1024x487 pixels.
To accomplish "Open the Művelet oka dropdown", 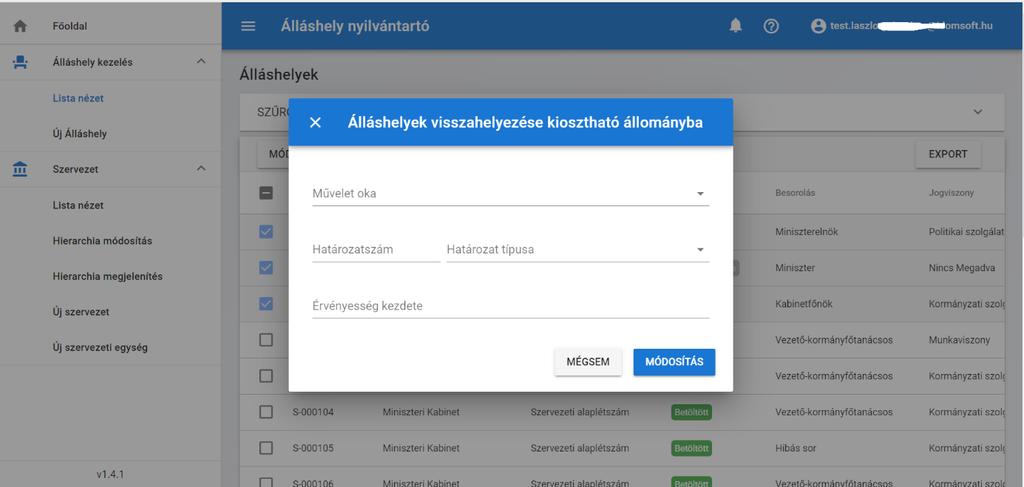I will click(510, 194).
